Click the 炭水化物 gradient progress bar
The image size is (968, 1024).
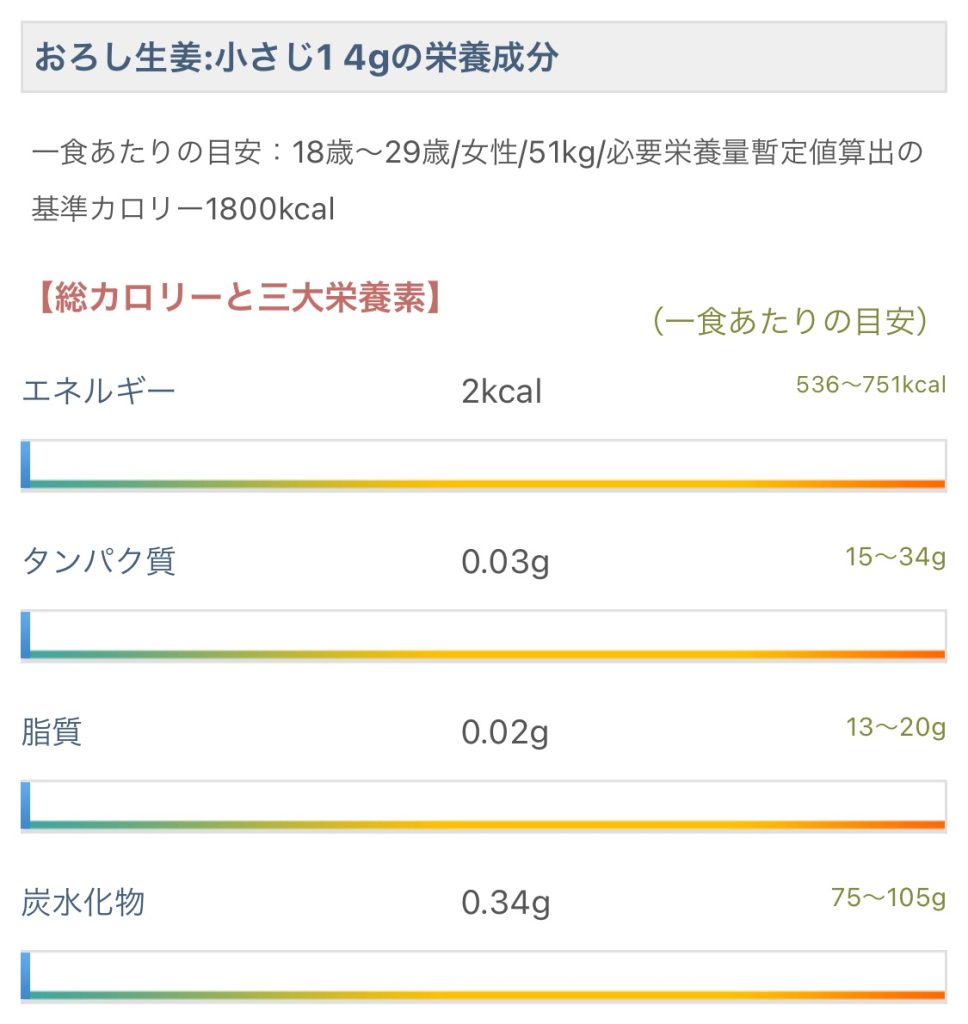pos(483,976)
